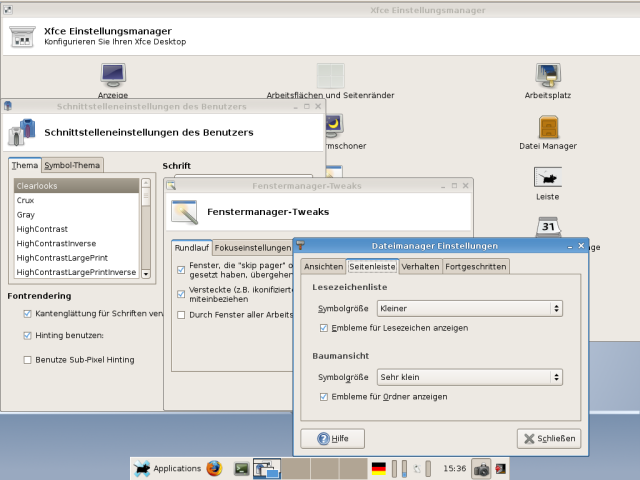Select the first workspace in the pager
Screen dimensions: 640x480
267,468
